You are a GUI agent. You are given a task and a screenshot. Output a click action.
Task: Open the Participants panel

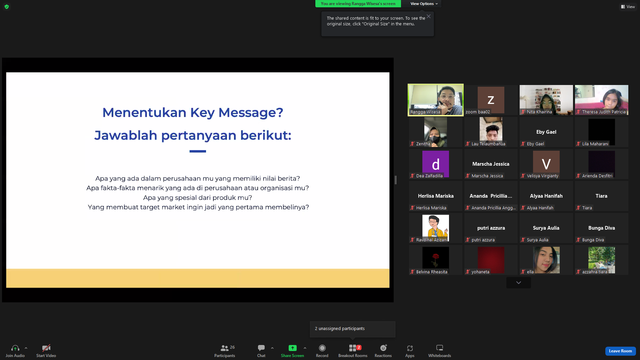point(225,350)
